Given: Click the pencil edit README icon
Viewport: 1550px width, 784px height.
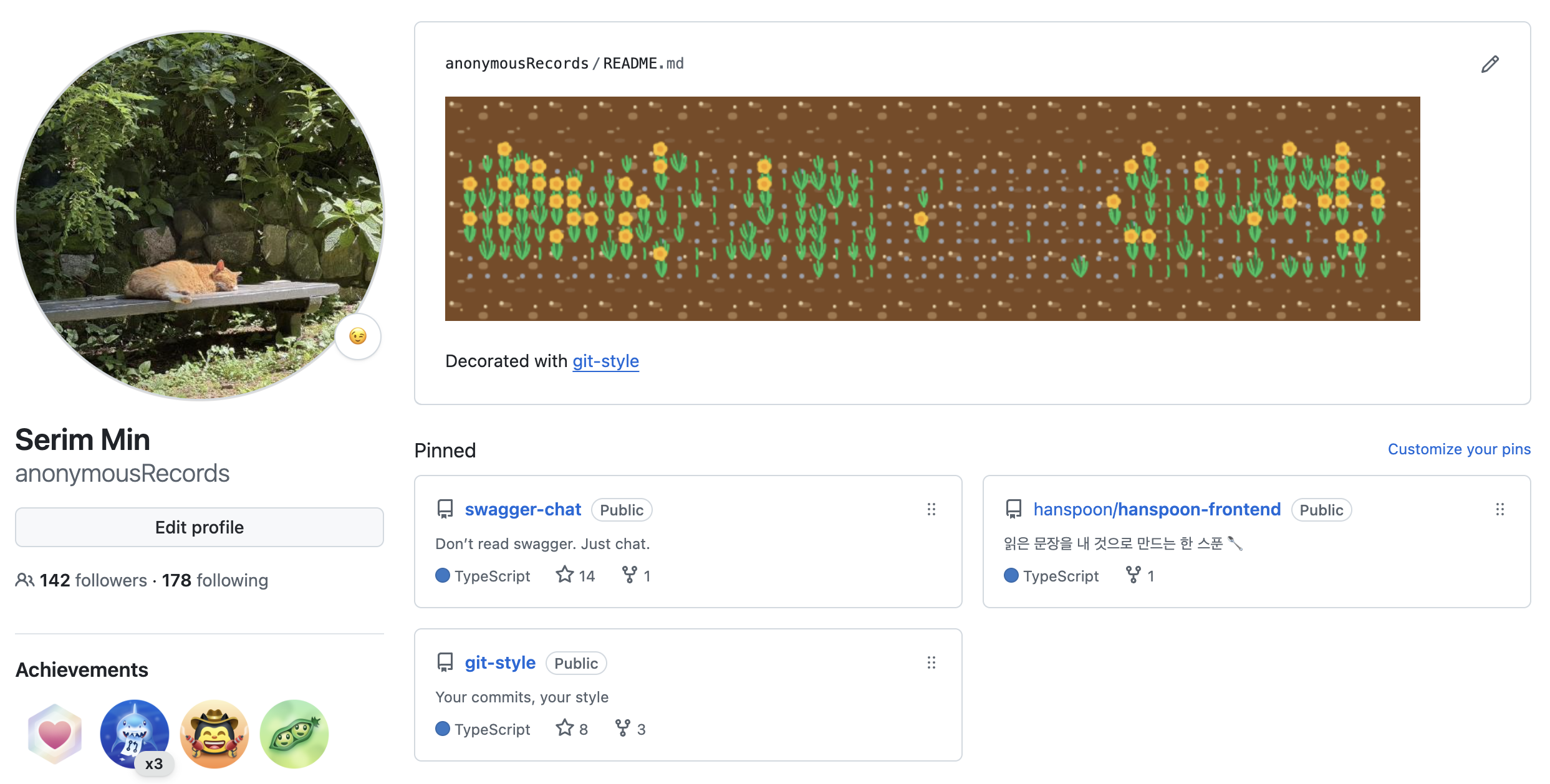Looking at the screenshot, I should [1490, 64].
